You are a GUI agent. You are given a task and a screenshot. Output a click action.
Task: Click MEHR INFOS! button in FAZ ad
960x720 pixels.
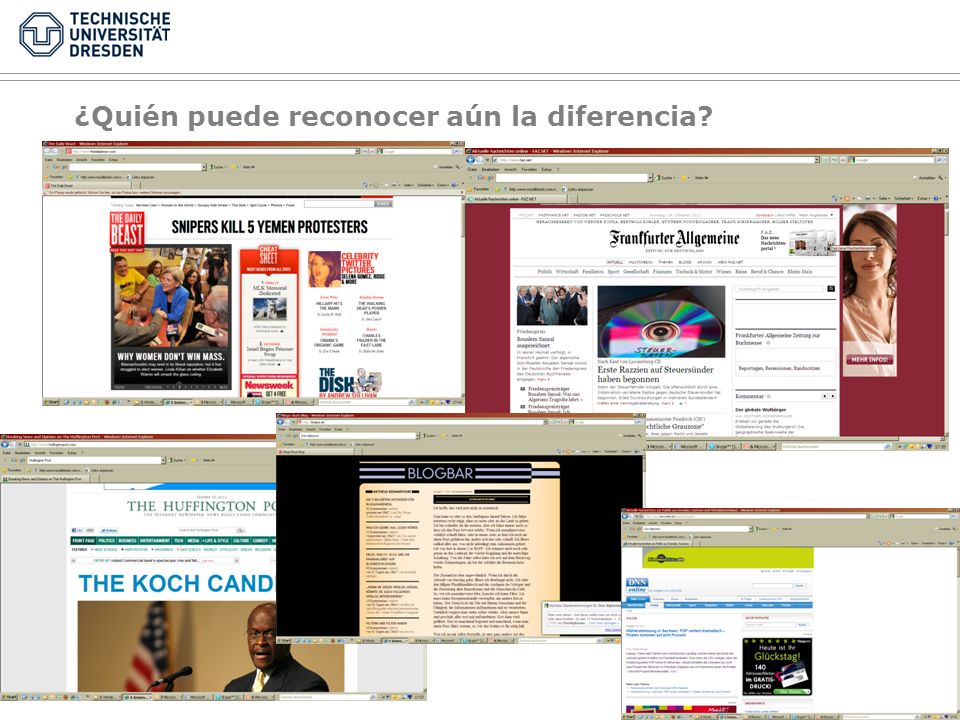(869, 359)
